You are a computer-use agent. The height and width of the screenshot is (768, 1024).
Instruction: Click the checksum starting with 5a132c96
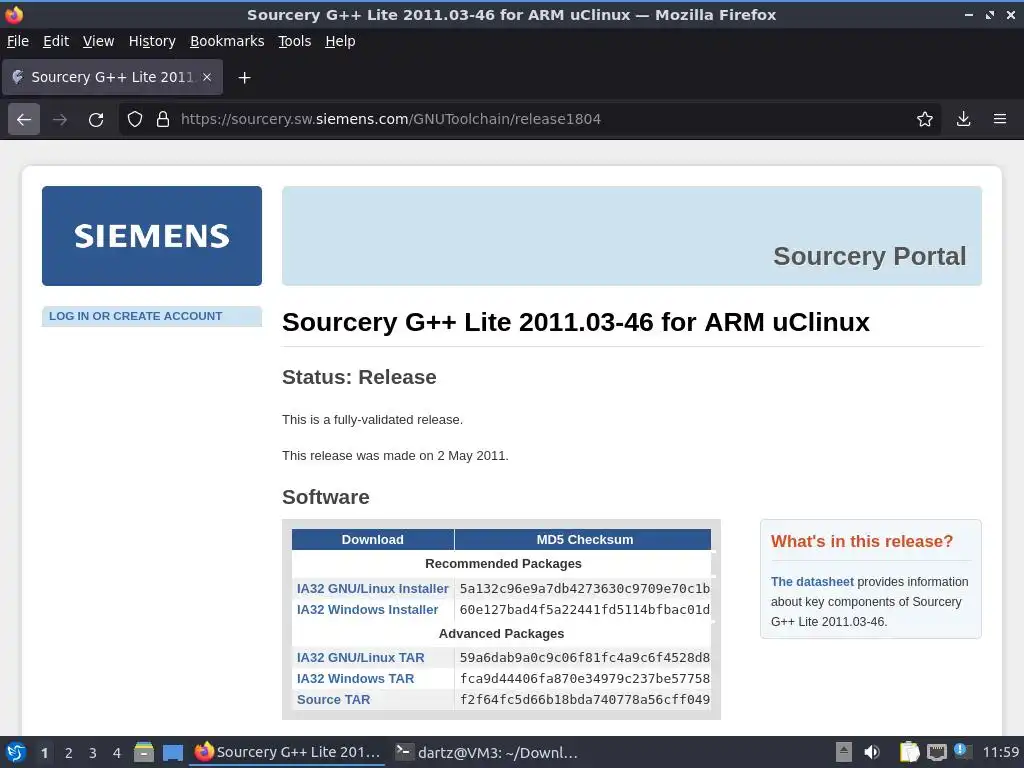click(x=584, y=588)
